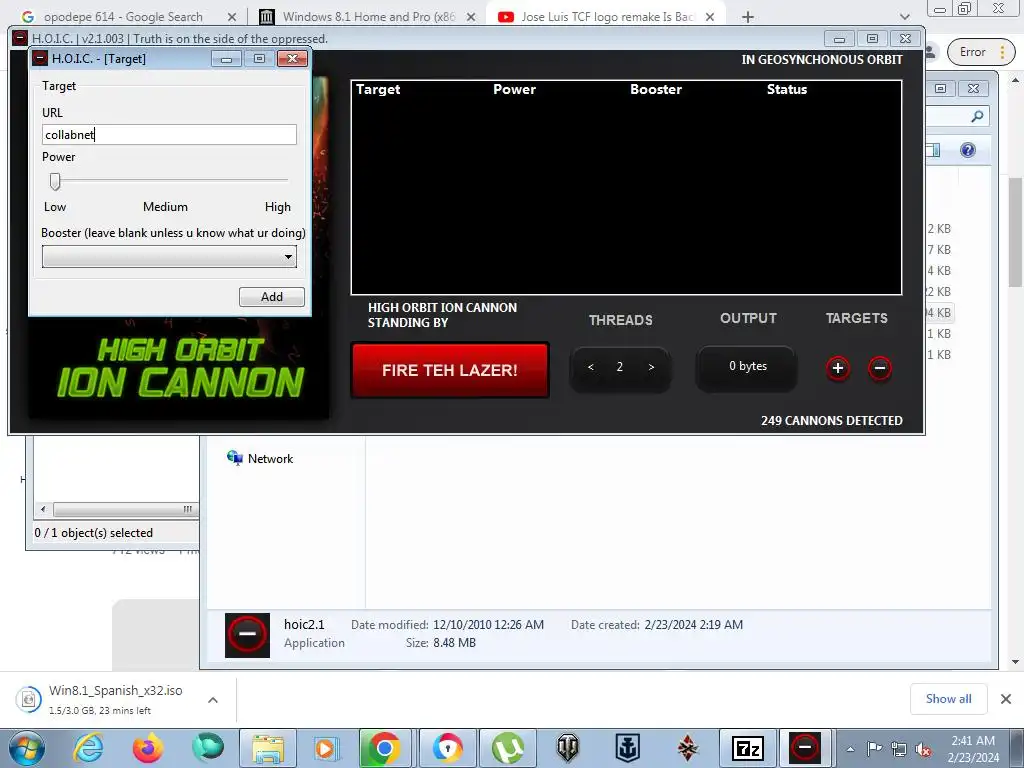Click the Explorer search magnifier icon
The width and height of the screenshot is (1024, 768).
tap(977, 116)
